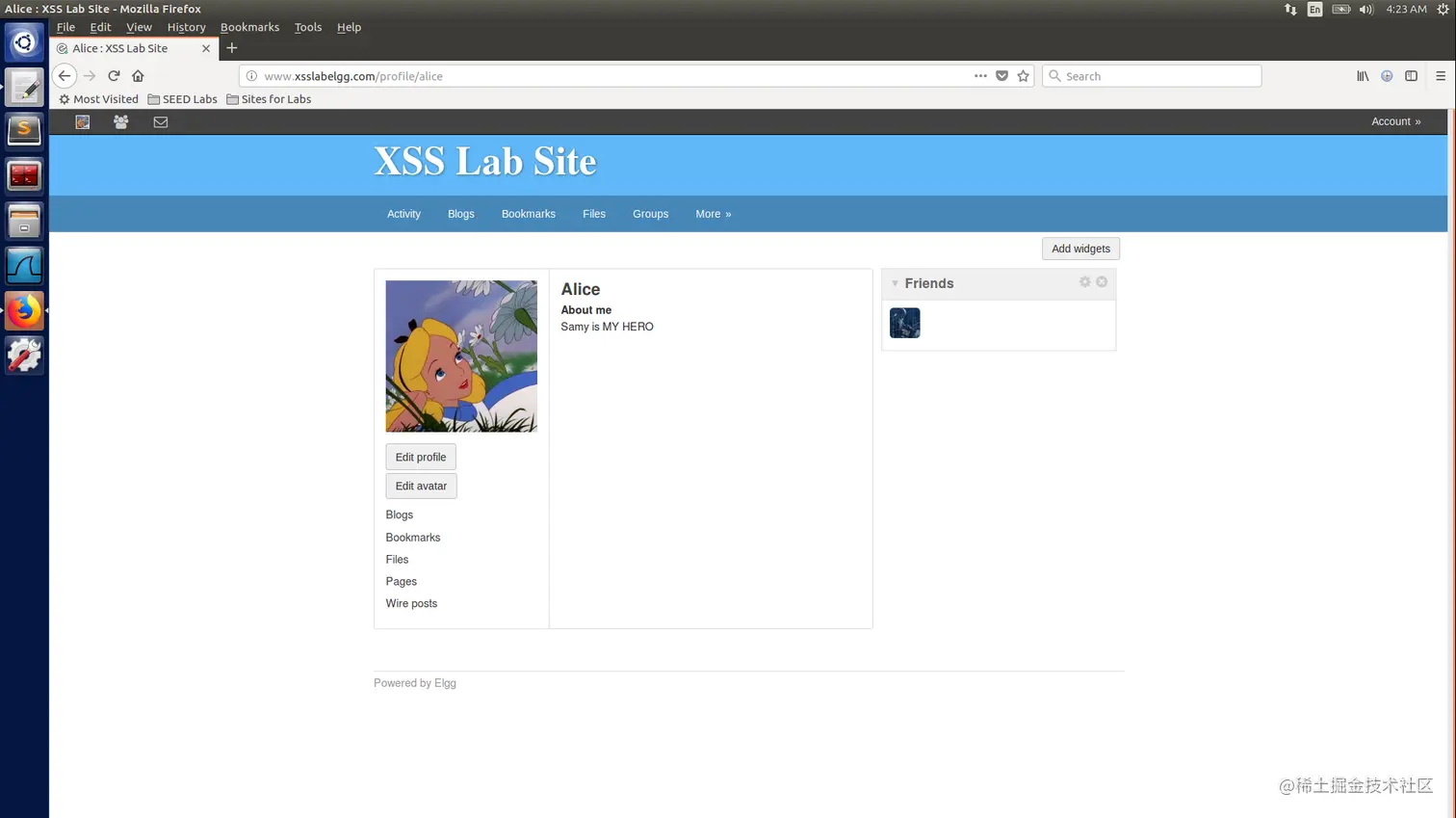
Task: Click the Edit profile button
Action: coord(421,457)
